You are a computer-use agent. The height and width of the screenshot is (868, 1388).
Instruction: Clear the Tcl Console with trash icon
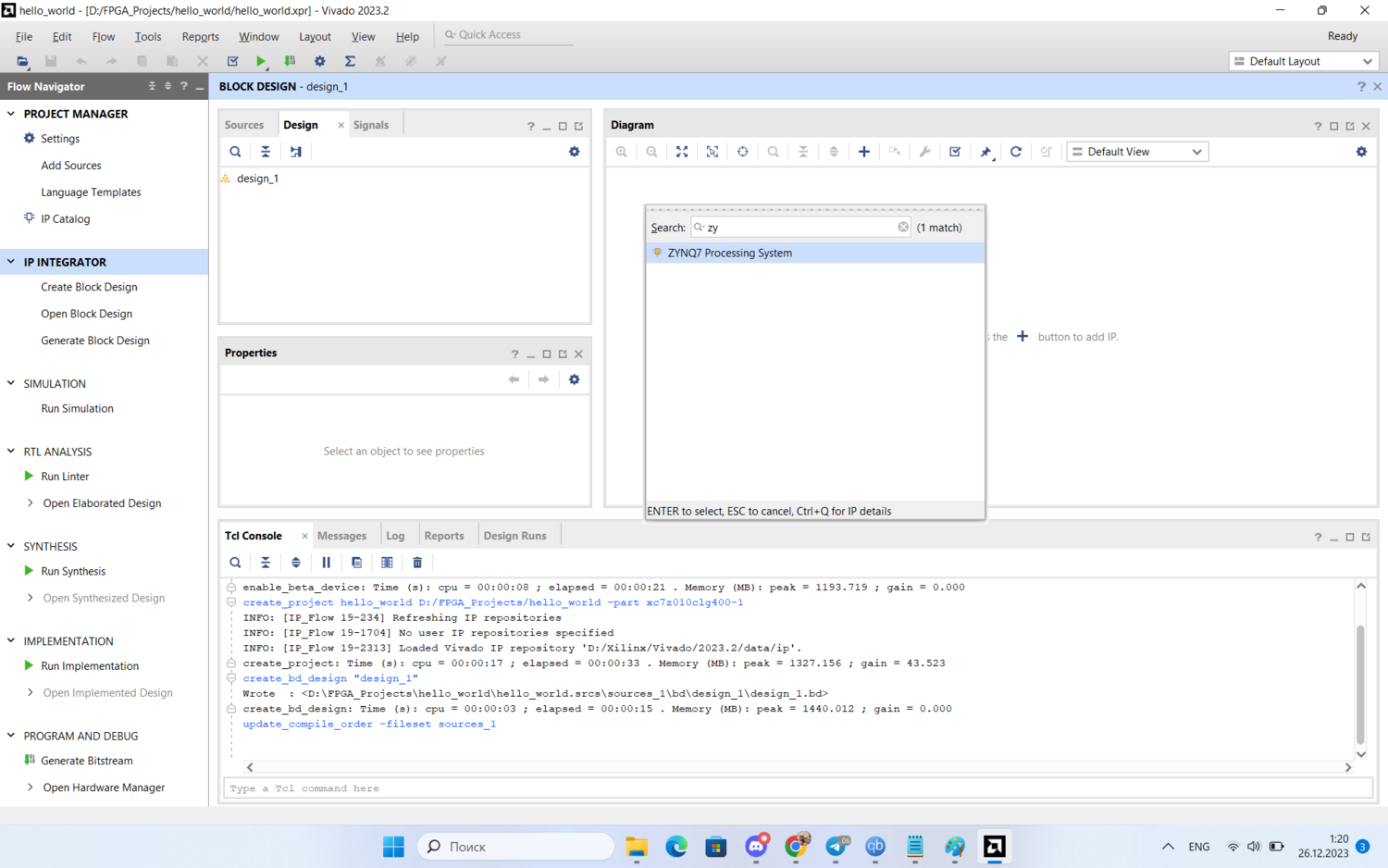417,563
